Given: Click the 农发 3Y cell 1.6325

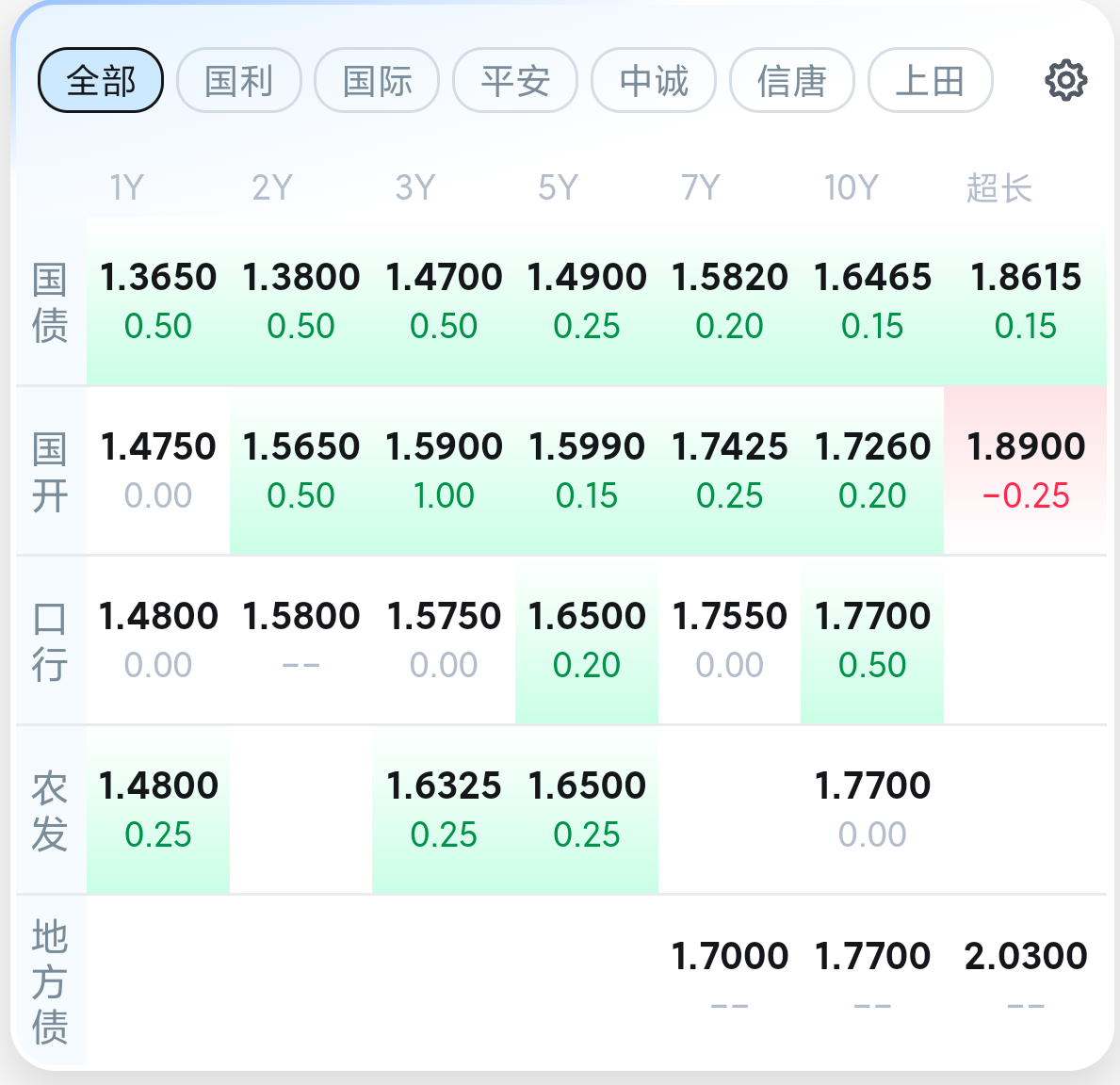Looking at the screenshot, I should (444, 811).
